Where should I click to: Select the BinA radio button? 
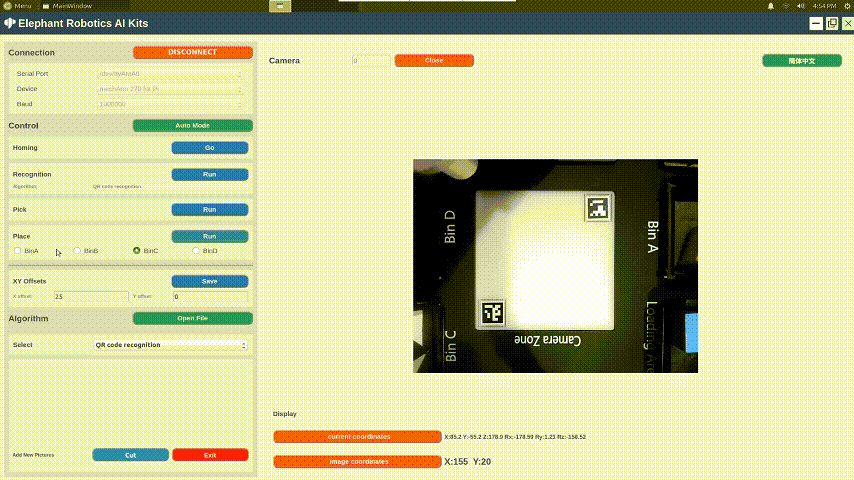17,251
